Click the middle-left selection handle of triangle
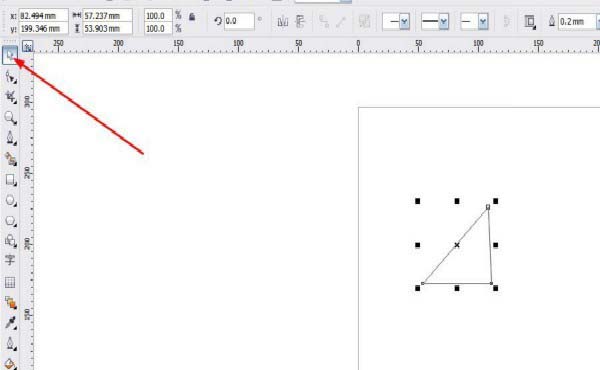600x370 pixels. pos(417,245)
